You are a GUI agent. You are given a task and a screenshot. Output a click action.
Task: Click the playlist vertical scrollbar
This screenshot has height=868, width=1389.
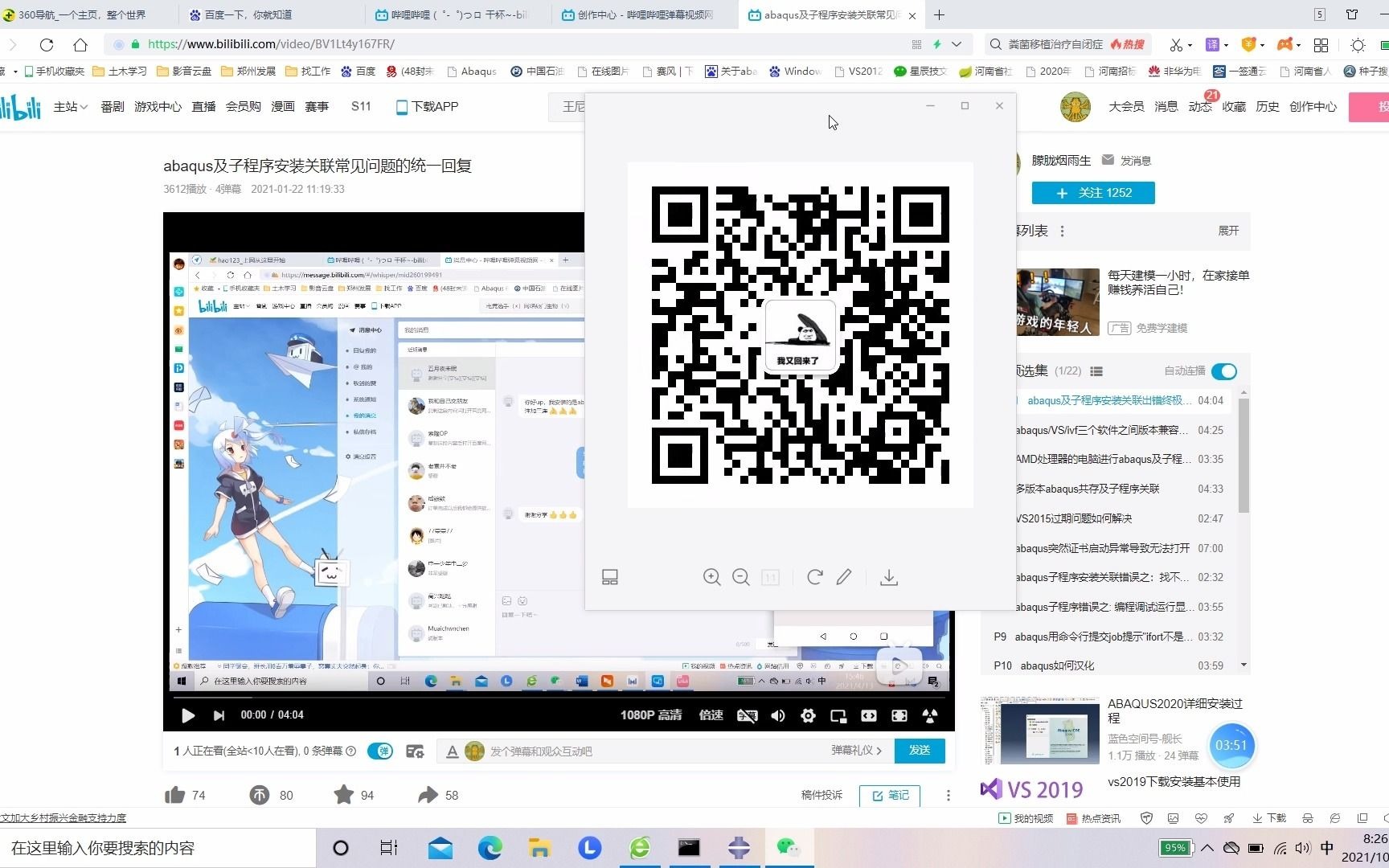click(1244, 455)
